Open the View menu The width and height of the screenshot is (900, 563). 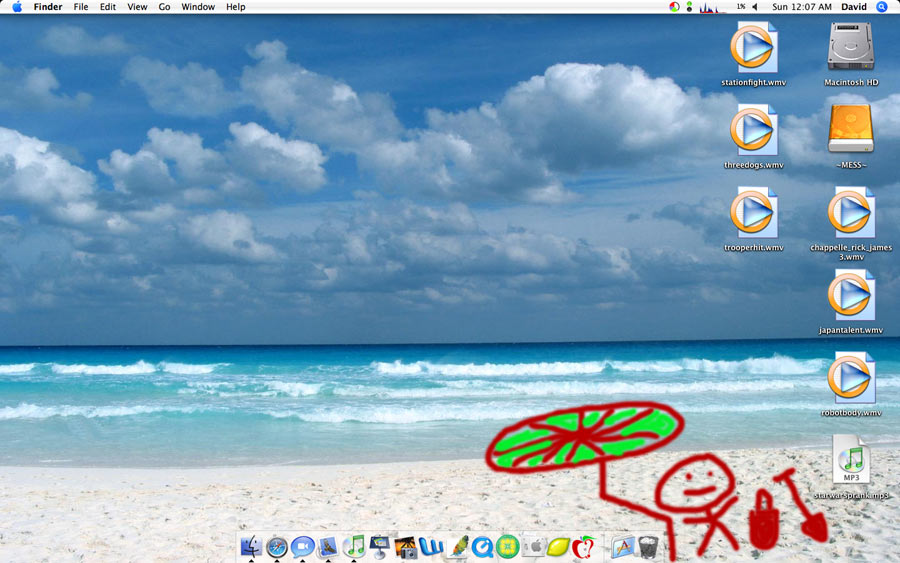tap(137, 7)
